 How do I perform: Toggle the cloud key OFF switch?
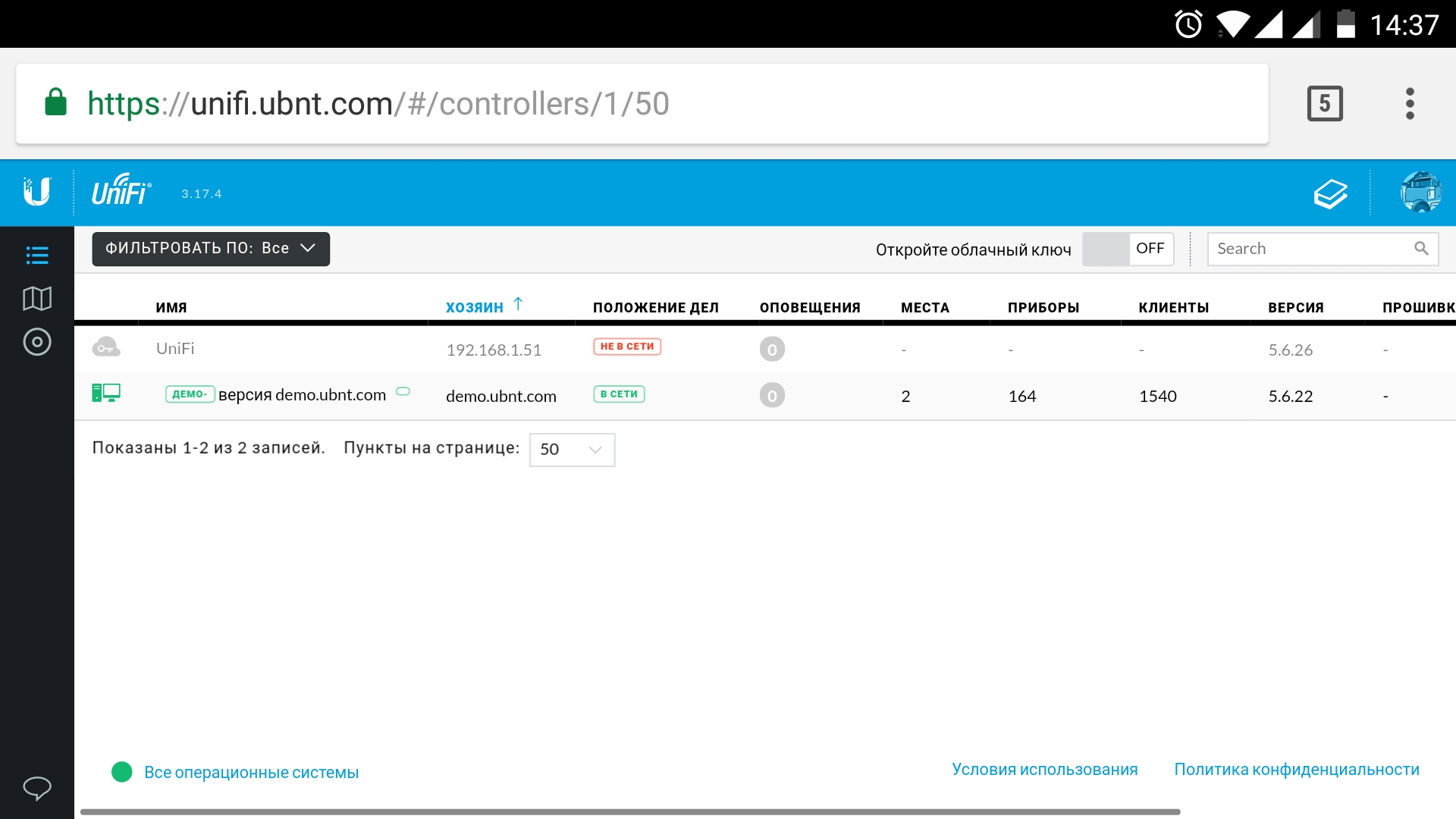[1128, 249]
